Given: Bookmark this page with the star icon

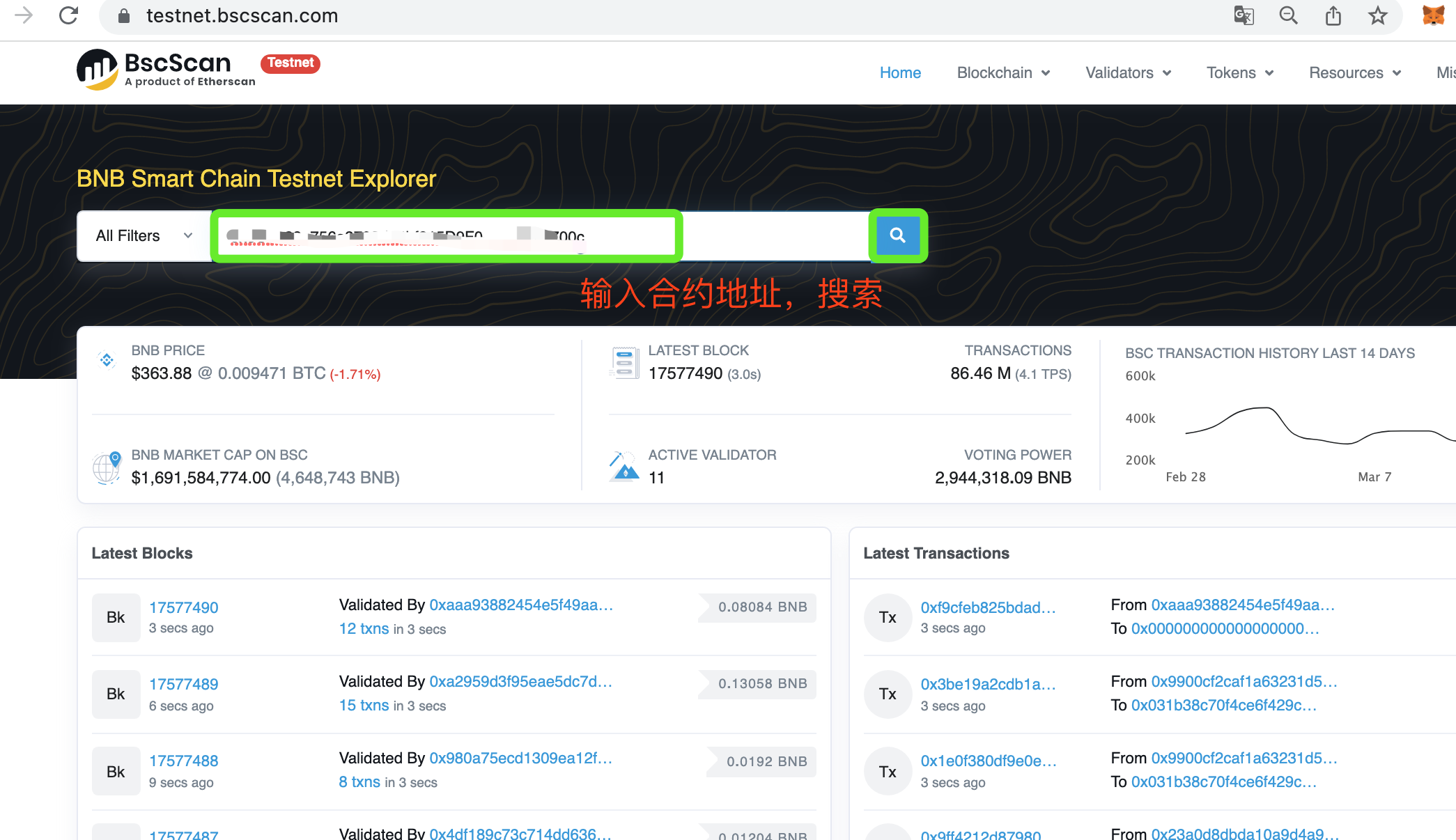Looking at the screenshot, I should (x=1377, y=15).
